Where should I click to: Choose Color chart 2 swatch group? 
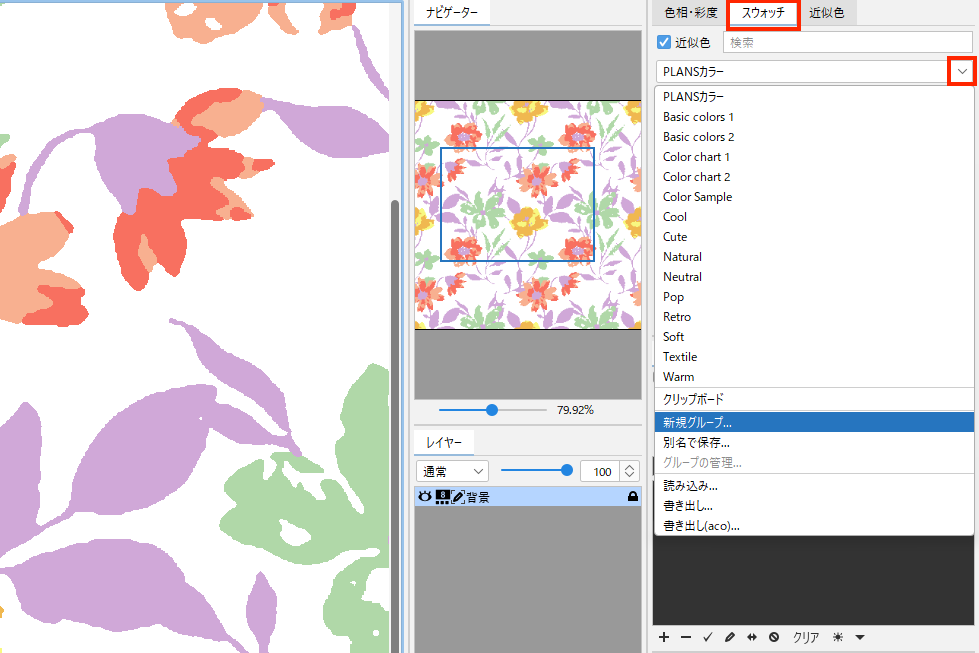pos(814,177)
